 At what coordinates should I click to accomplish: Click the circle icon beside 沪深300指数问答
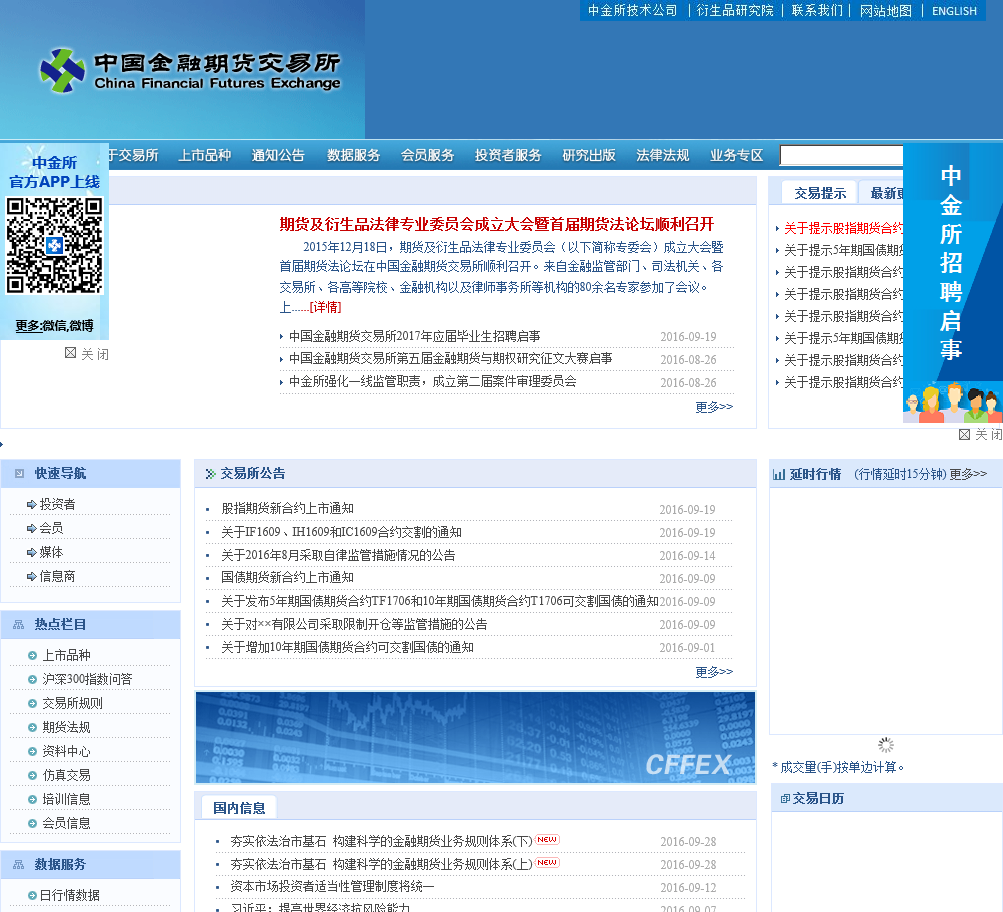click(33, 679)
